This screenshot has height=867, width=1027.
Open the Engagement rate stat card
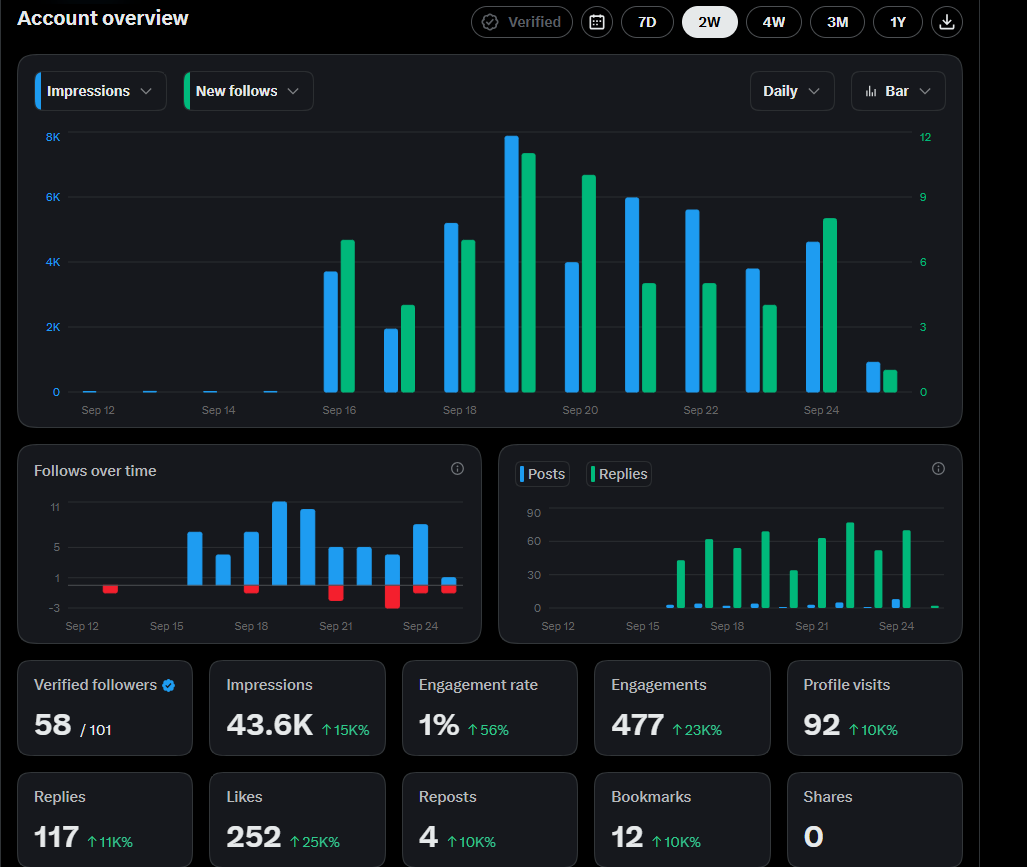click(490, 708)
